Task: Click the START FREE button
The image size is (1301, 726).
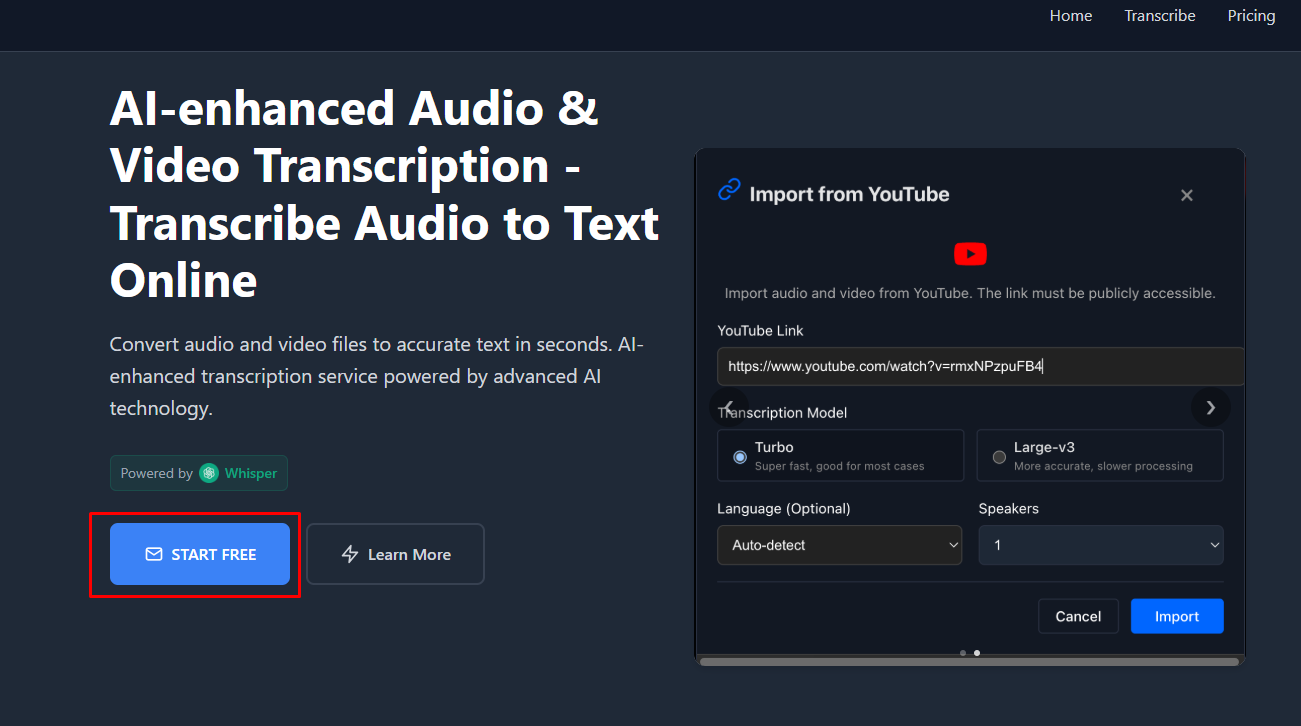Action: 200,554
